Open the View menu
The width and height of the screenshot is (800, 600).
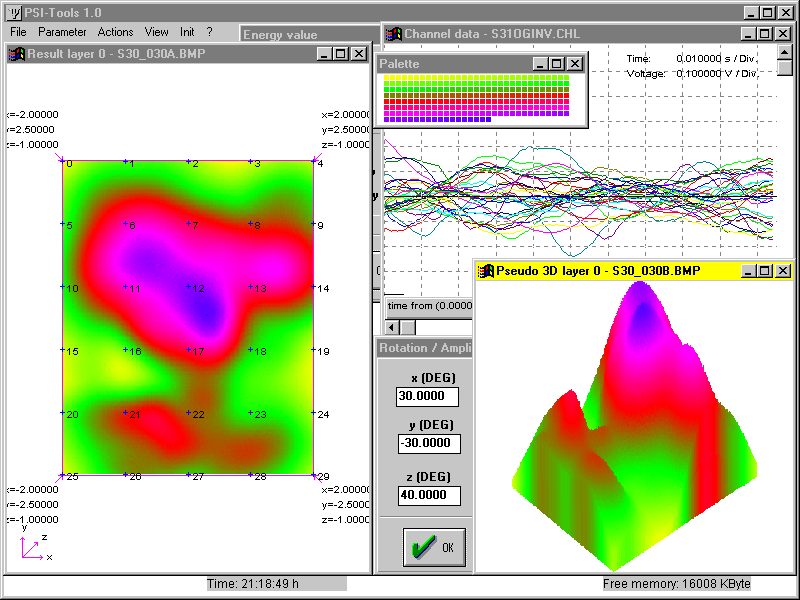[x=156, y=32]
